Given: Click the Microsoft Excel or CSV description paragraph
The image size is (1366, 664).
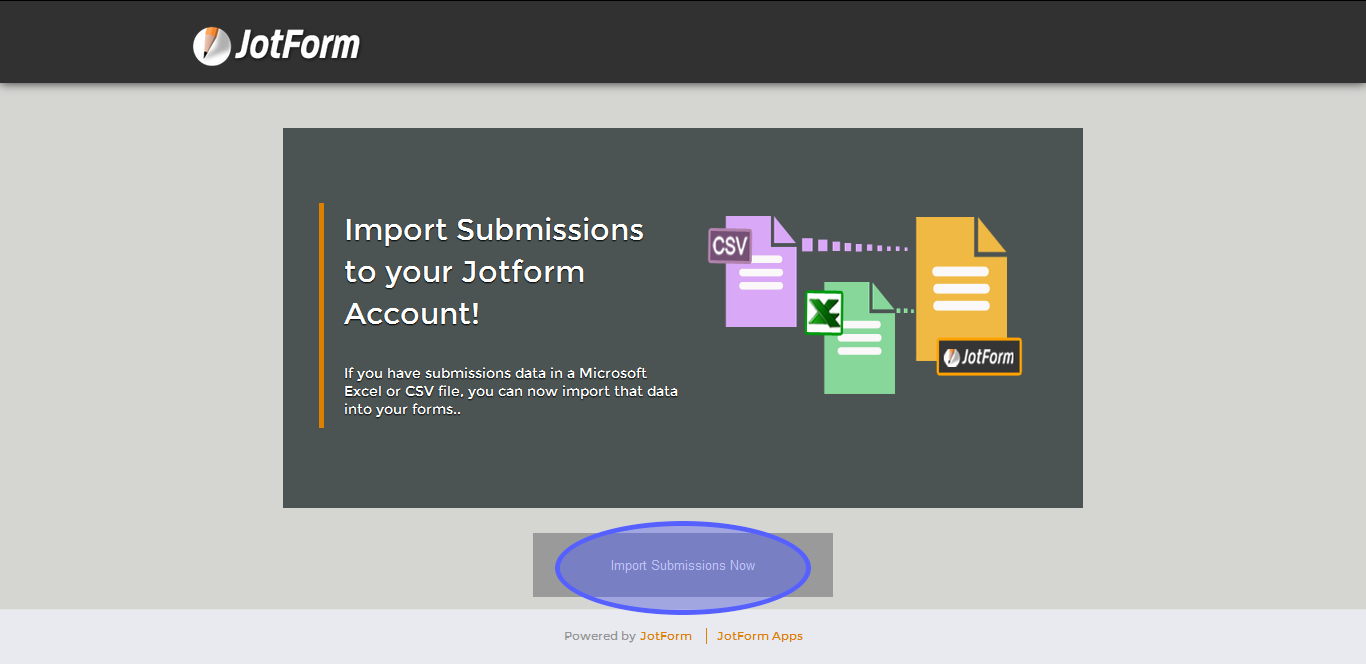Looking at the screenshot, I should (x=510, y=391).
